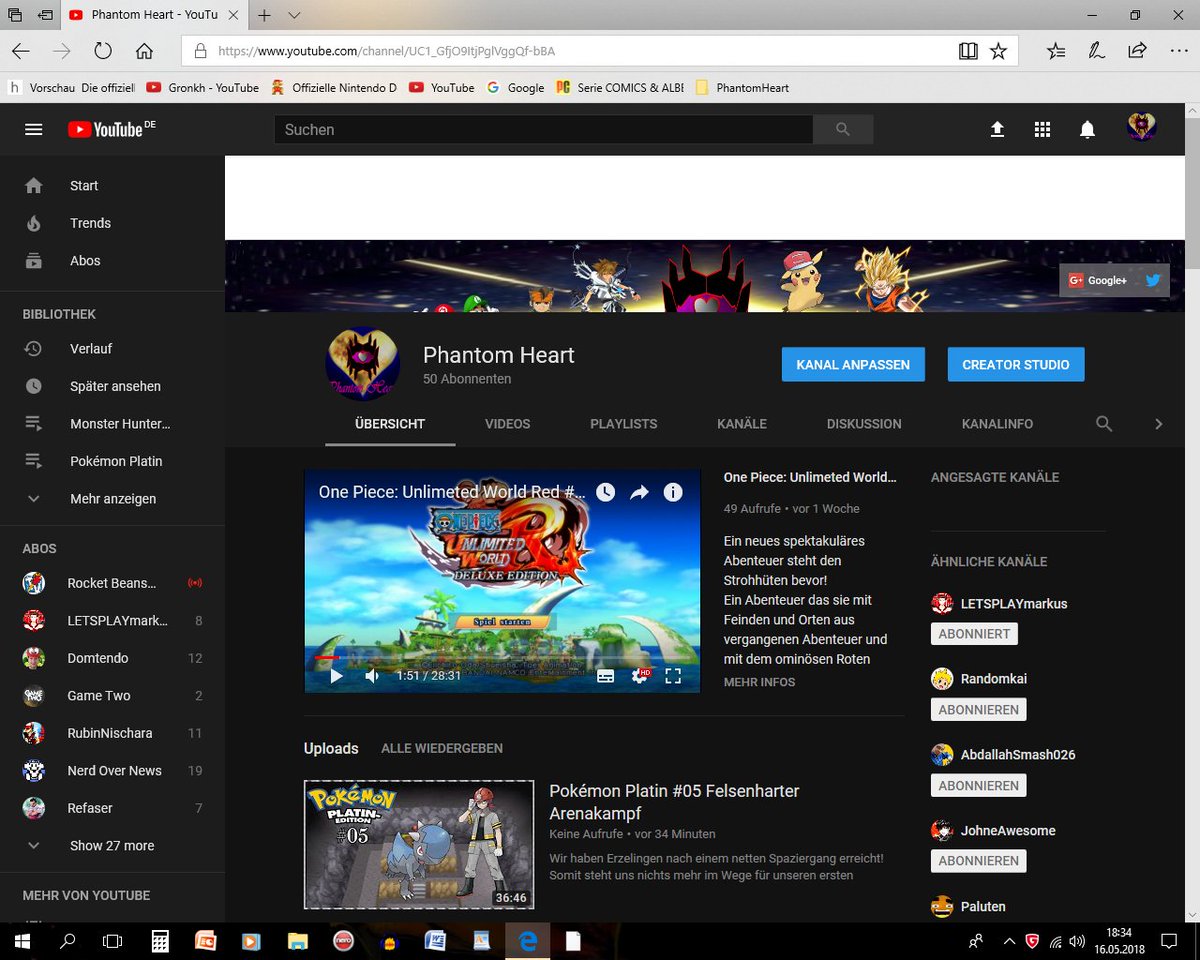Screen dimensions: 1200x960
Task: Expand Show 27 more subscriptions
Action: (x=112, y=846)
